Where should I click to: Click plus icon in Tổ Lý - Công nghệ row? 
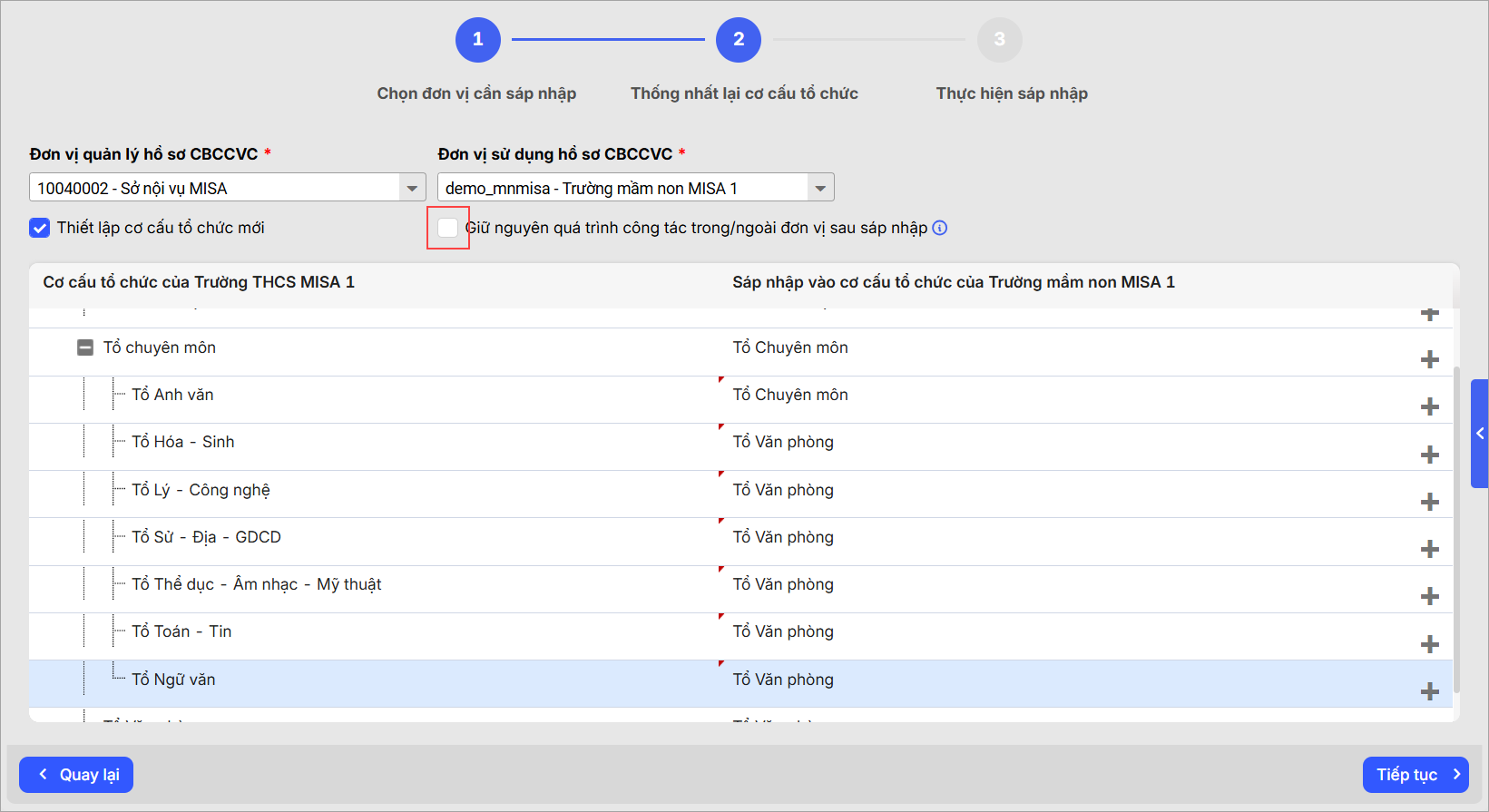click(1430, 502)
